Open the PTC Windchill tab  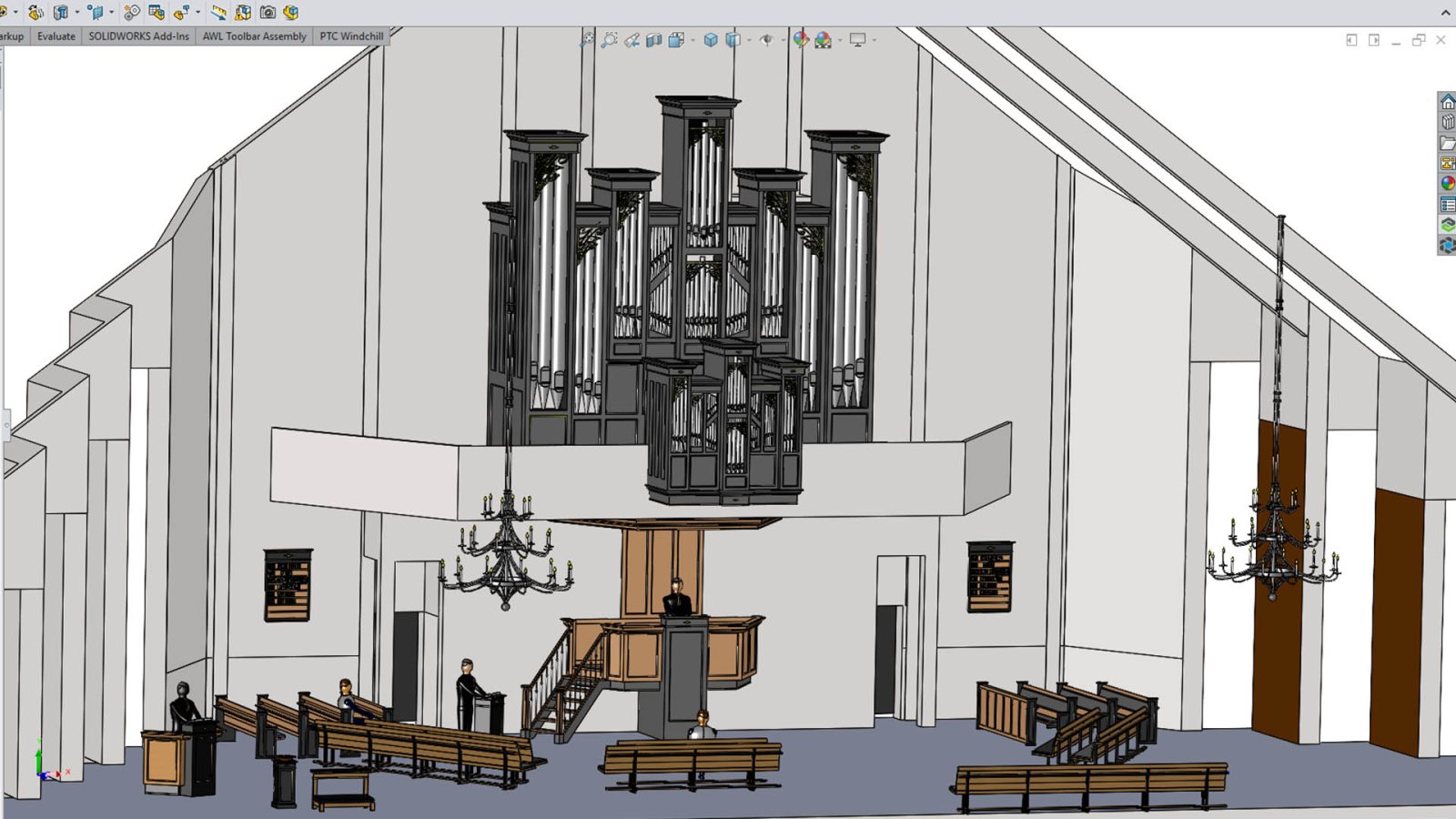pos(351,36)
